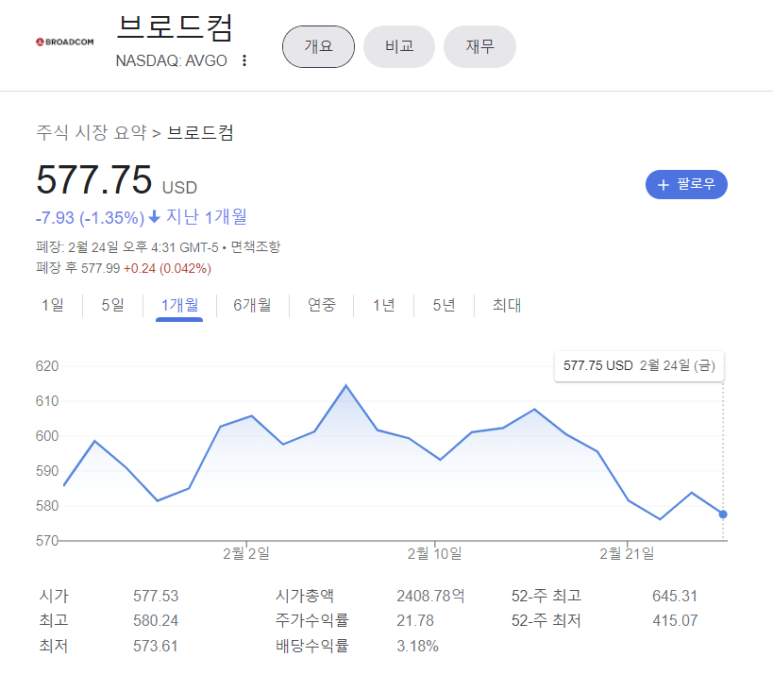Open the three-dot menu beside NASDAQ: AVGO
The height and width of the screenshot is (674, 773).
[x=244, y=61]
